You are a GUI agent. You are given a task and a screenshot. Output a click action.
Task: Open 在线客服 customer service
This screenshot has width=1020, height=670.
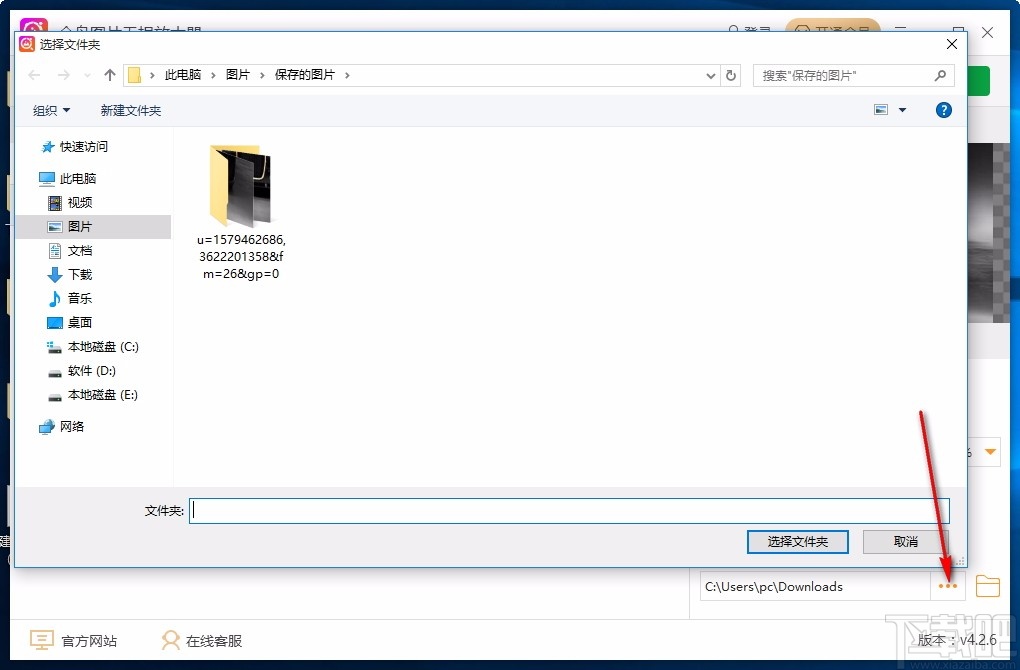click(x=171, y=639)
